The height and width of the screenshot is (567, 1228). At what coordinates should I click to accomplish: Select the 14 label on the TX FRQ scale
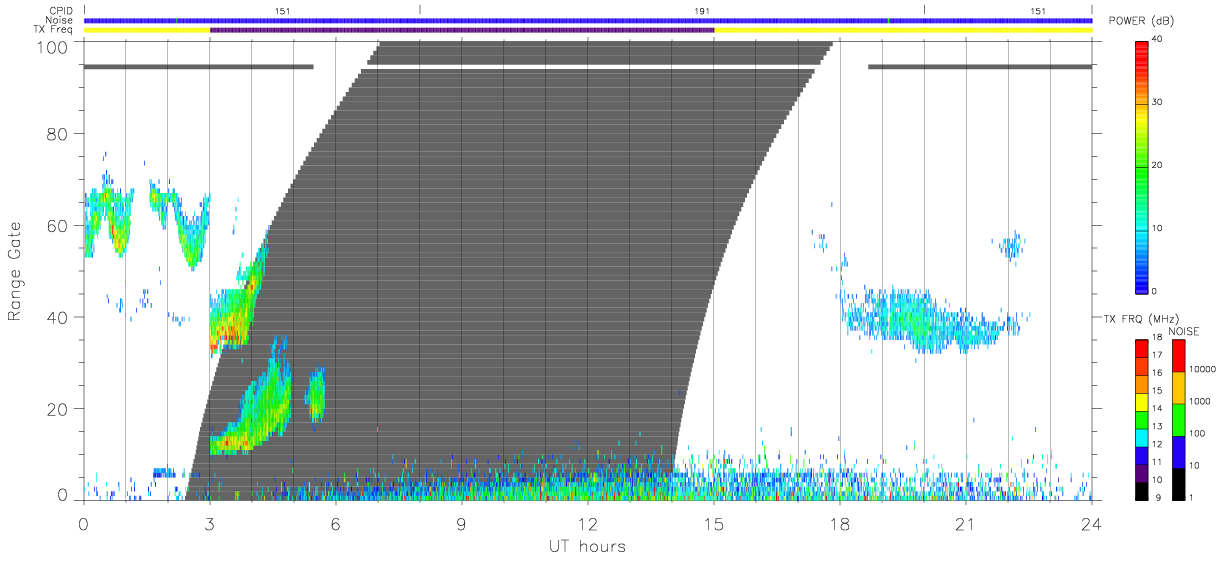(x=1157, y=409)
